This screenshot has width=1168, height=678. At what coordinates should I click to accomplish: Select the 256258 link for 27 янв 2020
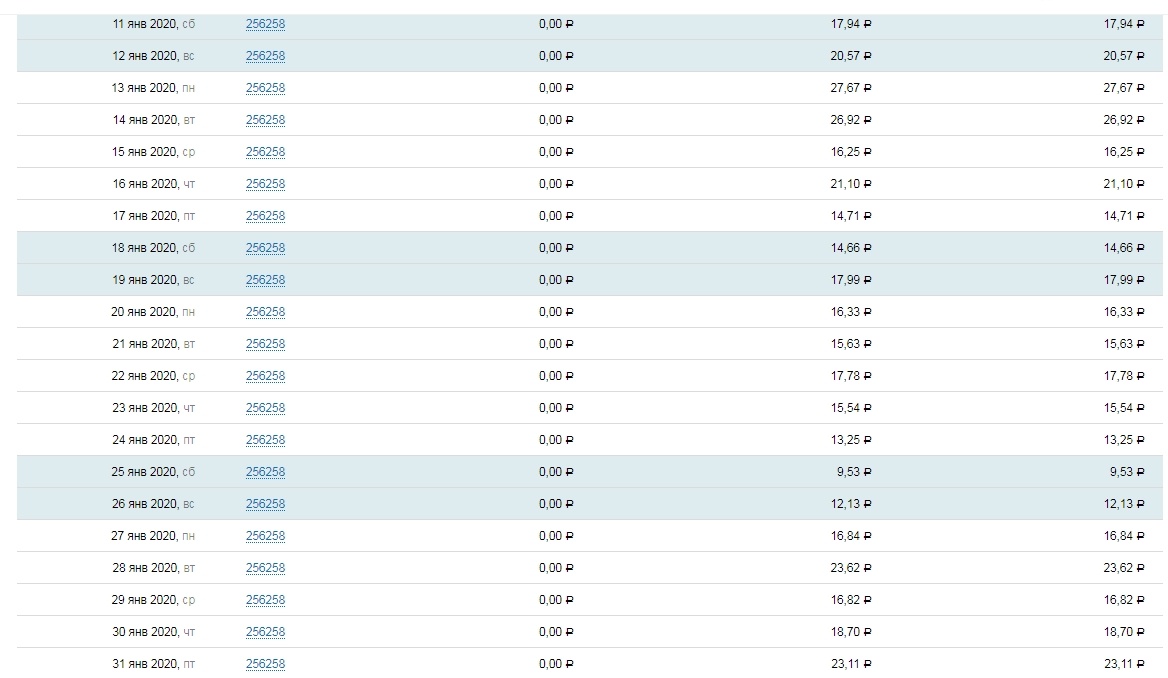pos(265,536)
